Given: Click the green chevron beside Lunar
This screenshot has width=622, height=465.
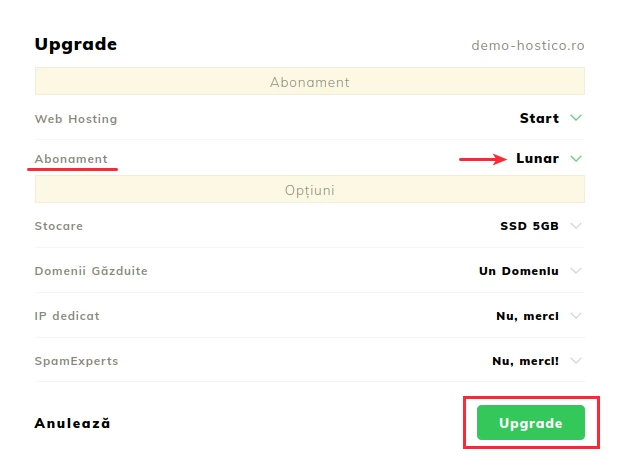Looking at the screenshot, I should click(x=575, y=158).
